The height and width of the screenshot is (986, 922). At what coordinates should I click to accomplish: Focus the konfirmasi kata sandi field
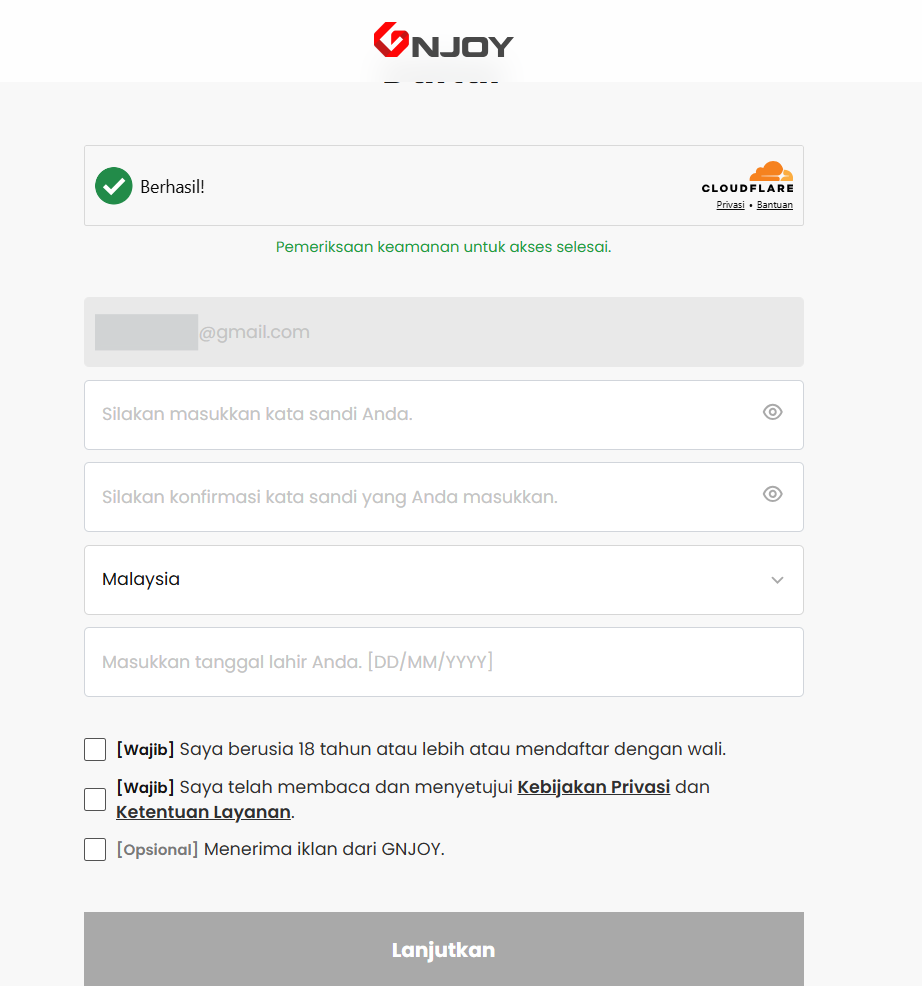click(x=444, y=497)
